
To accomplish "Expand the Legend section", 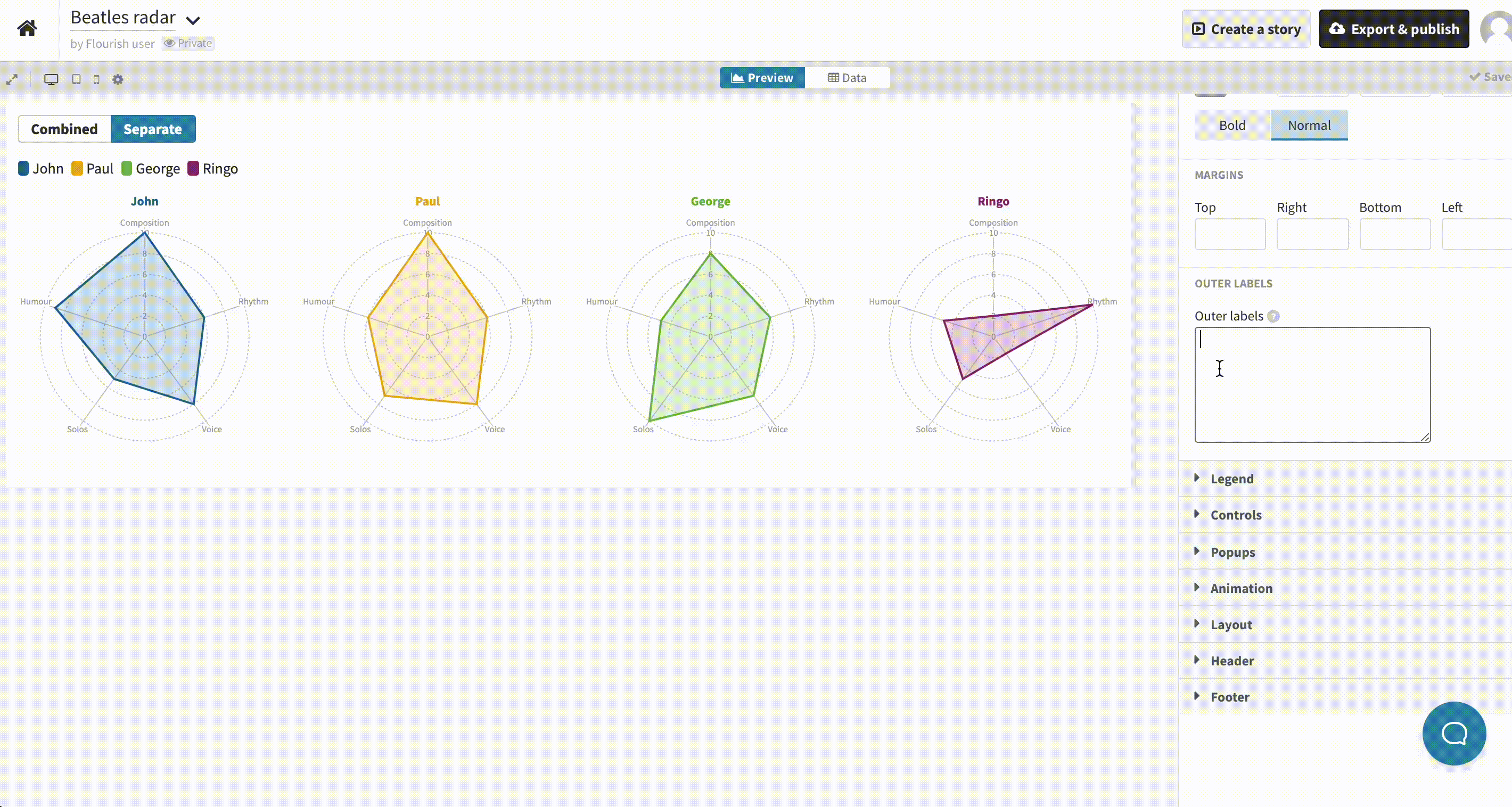I will point(1231,479).
